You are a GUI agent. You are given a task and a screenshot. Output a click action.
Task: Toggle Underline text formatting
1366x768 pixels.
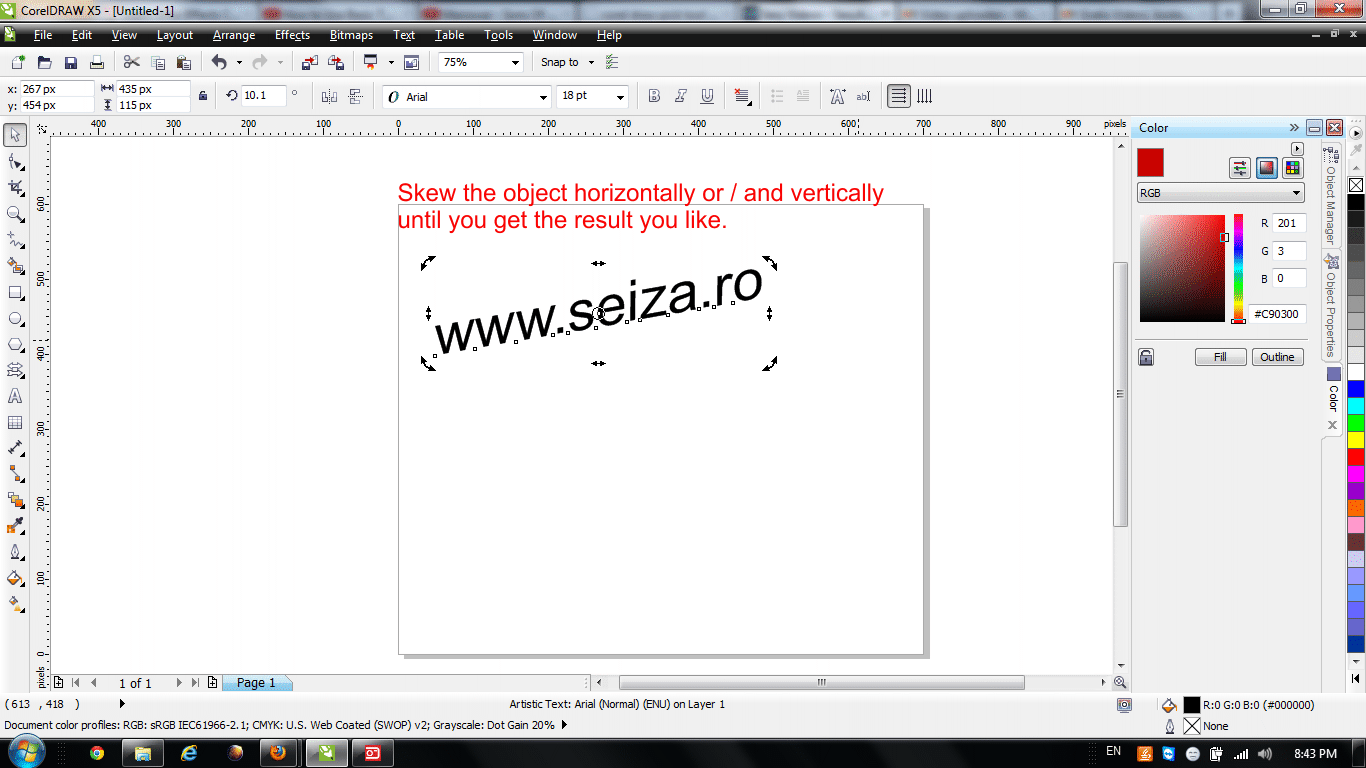(x=707, y=96)
